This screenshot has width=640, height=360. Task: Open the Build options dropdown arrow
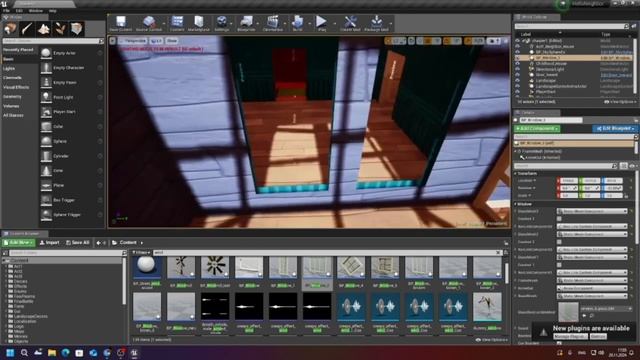(x=309, y=23)
